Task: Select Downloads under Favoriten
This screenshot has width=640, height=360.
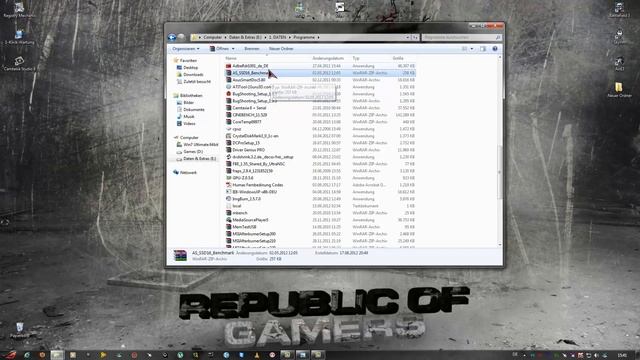Action: (x=193, y=74)
